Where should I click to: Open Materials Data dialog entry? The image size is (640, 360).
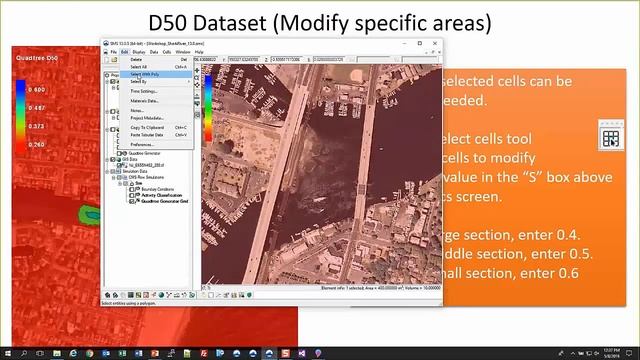pyautogui.click(x=156, y=101)
